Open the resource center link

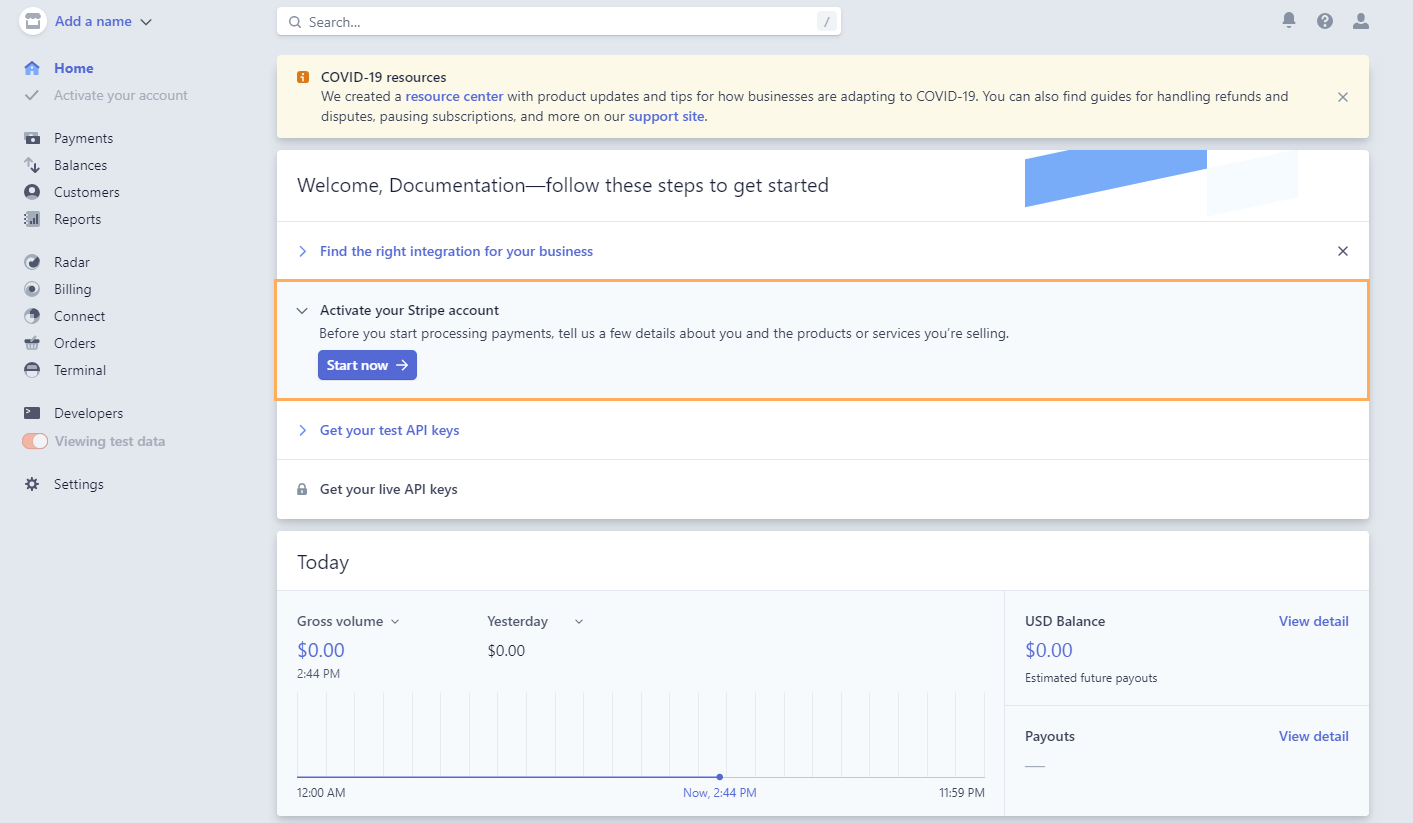[454, 97]
